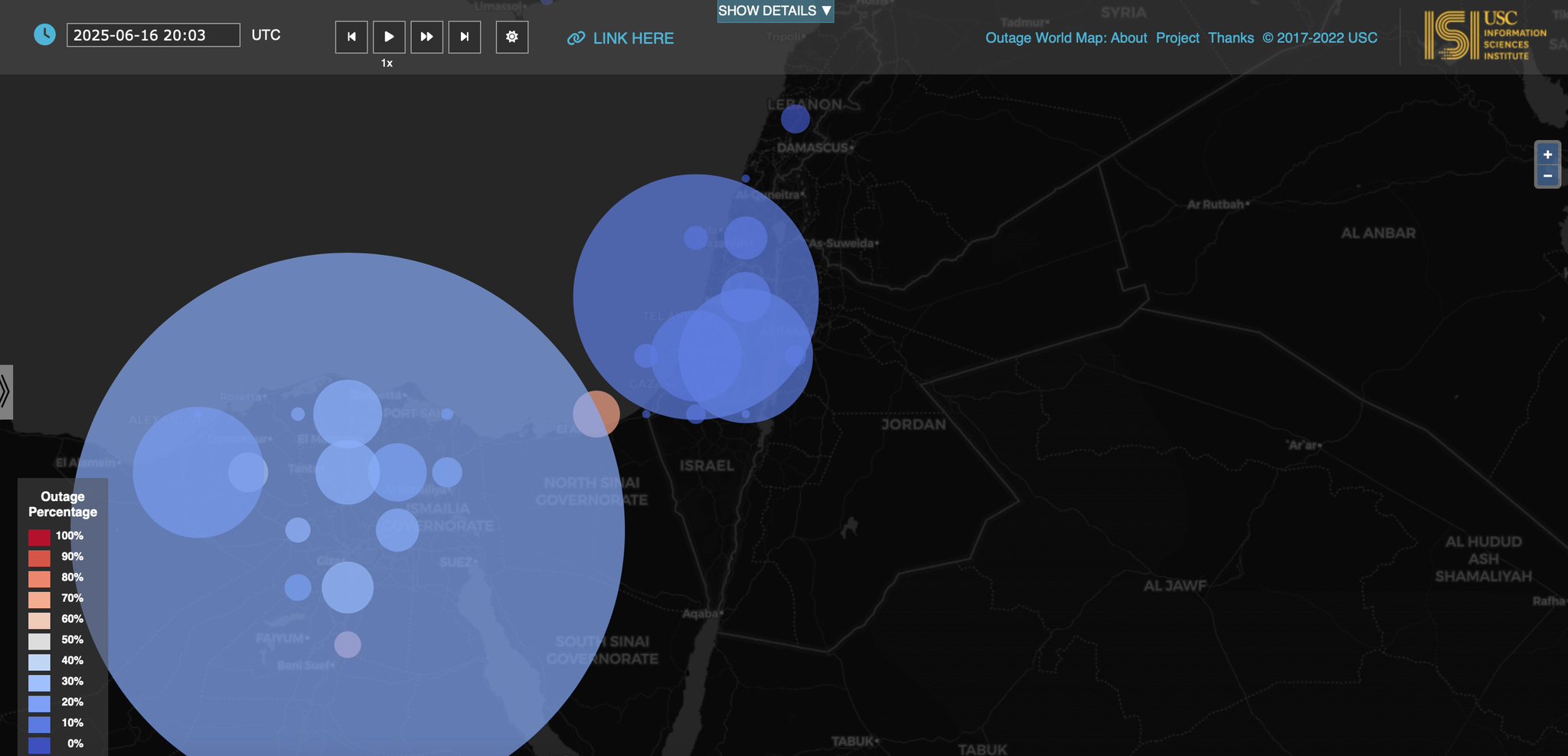This screenshot has width=1568, height=756.
Task: Open the LINK HERE link
Action: pos(633,38)
